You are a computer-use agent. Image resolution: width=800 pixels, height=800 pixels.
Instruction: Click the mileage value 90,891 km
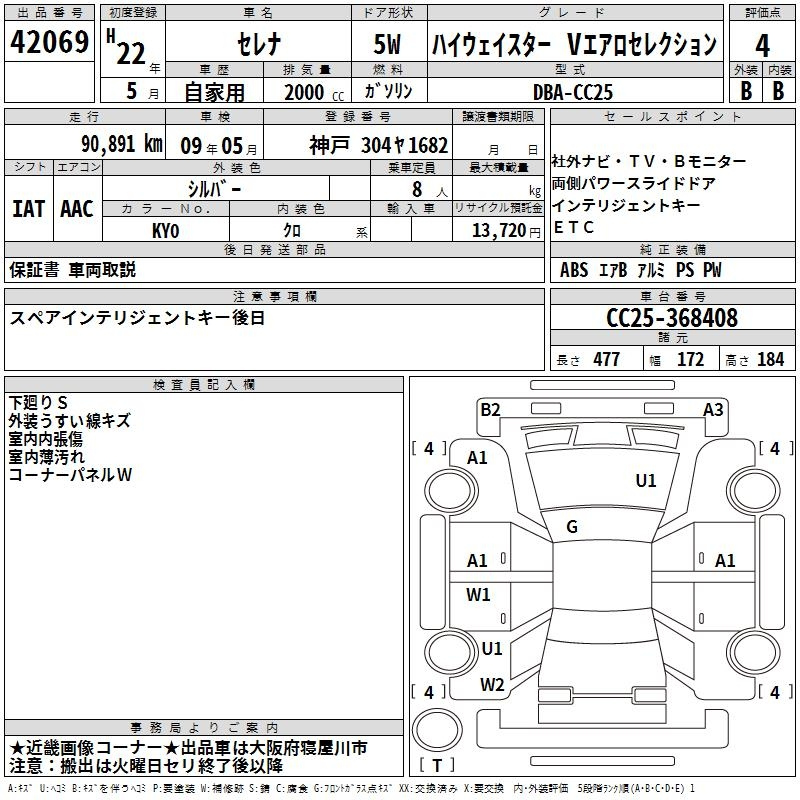(x=122, y=144)
